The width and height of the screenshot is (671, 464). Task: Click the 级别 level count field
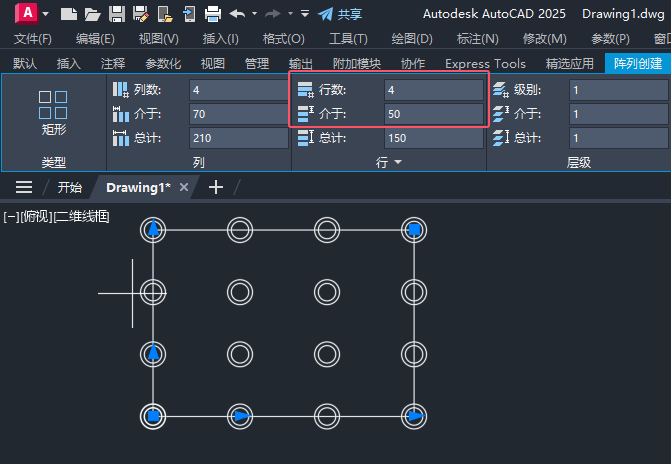[619, 90]
